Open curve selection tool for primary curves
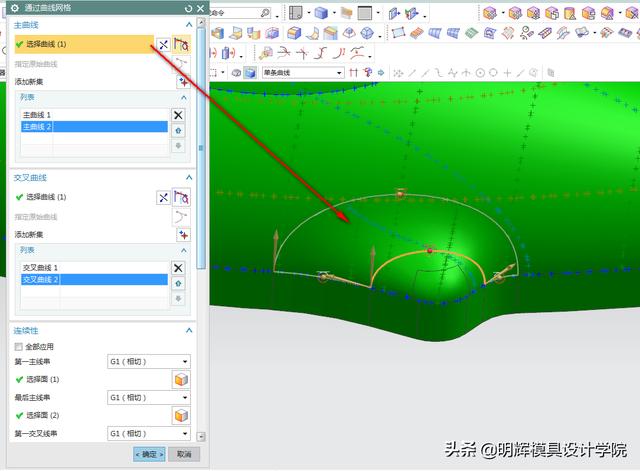Screen dimensions: 640x471 click(181, 44)
